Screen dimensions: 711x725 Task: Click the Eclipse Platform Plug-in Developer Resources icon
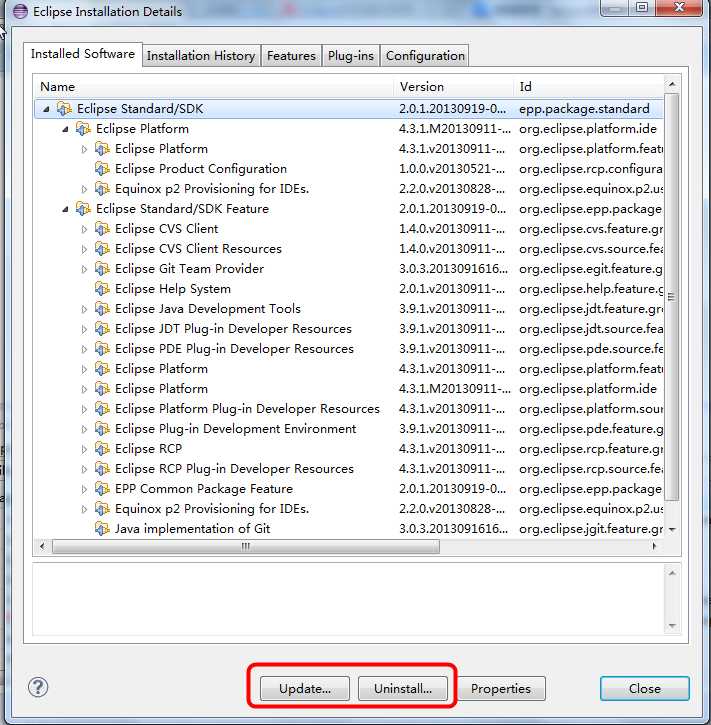(x=102, y=409)
